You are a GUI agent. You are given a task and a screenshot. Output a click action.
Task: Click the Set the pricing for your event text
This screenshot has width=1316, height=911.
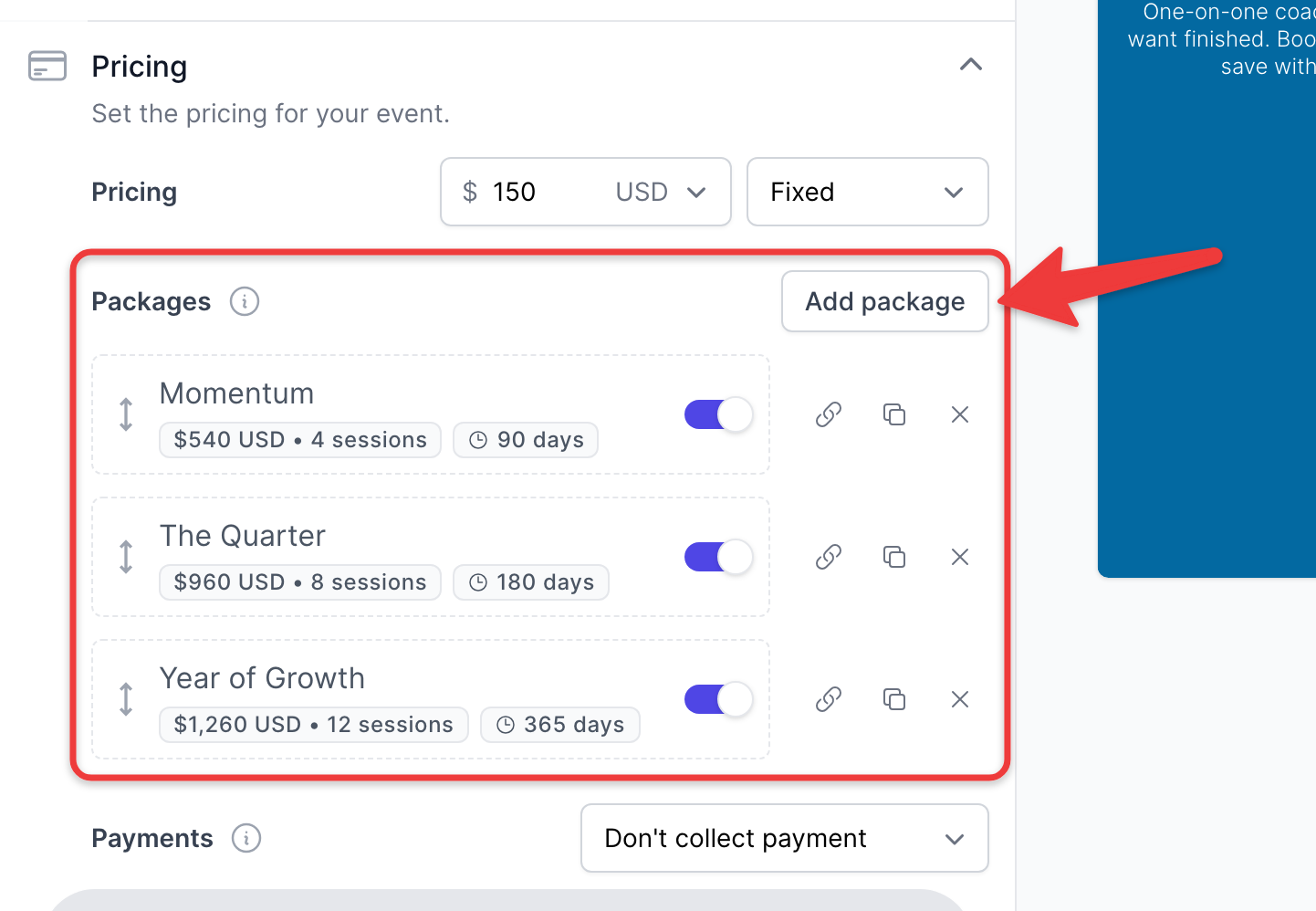point(271,113)
